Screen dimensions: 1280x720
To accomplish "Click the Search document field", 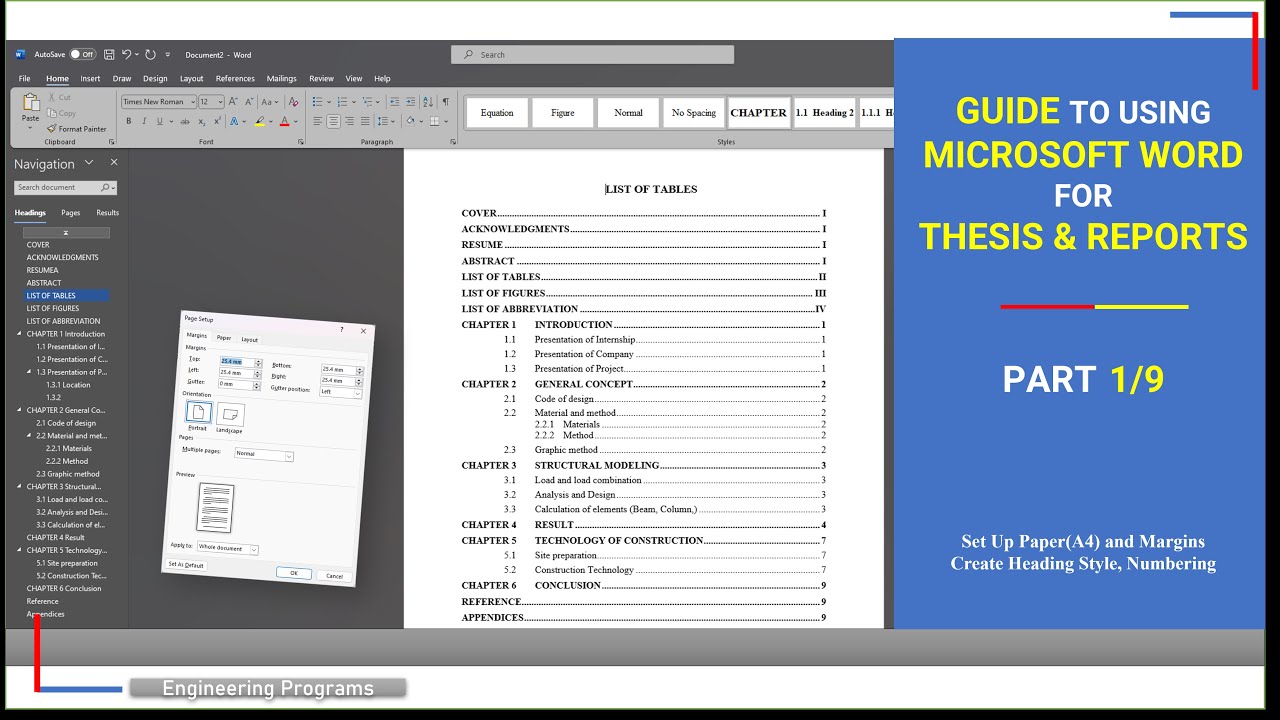I will (x=65, y=187).
